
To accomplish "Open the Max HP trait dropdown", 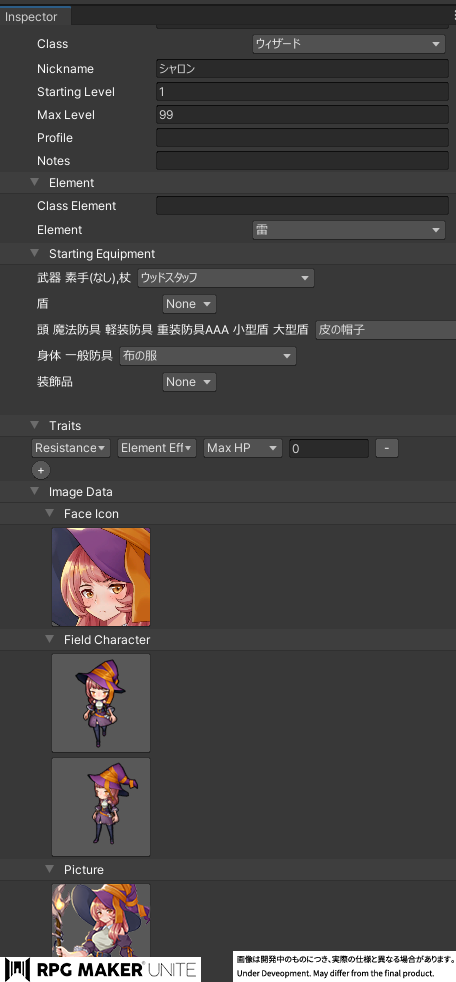I will click(242, 448).
